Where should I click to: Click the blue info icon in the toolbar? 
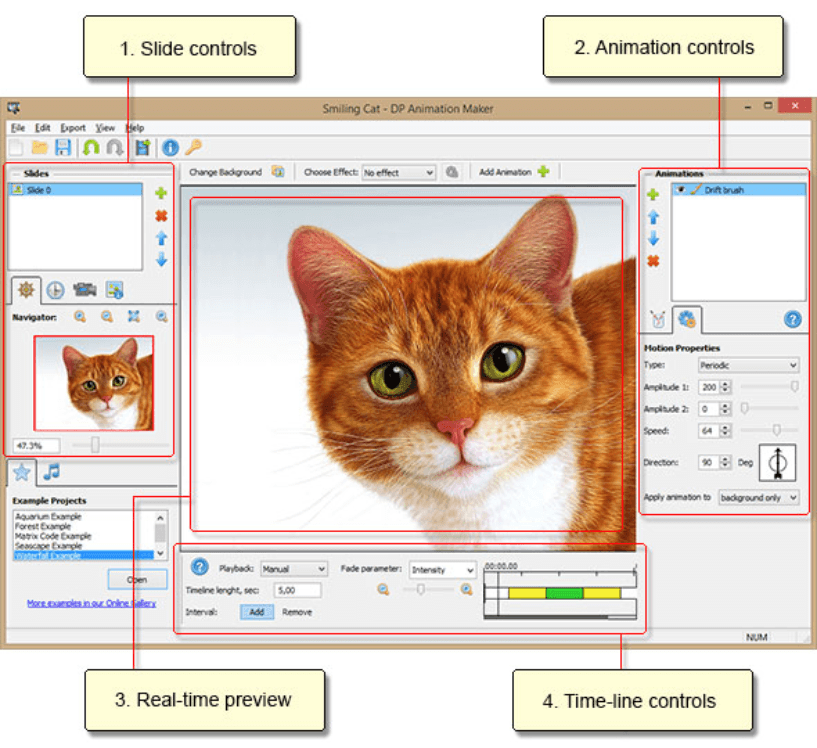point(169,149)
